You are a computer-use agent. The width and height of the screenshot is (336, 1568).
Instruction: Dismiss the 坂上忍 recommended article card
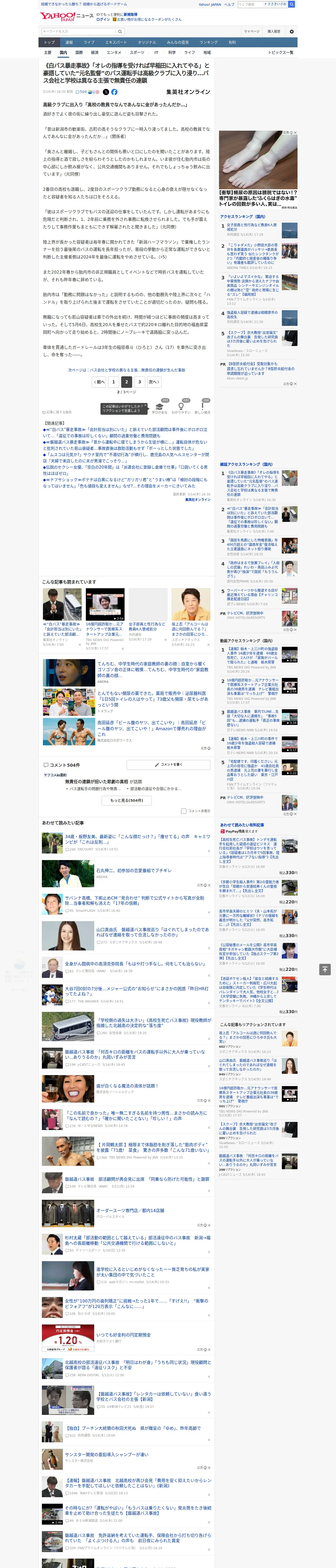209,645
